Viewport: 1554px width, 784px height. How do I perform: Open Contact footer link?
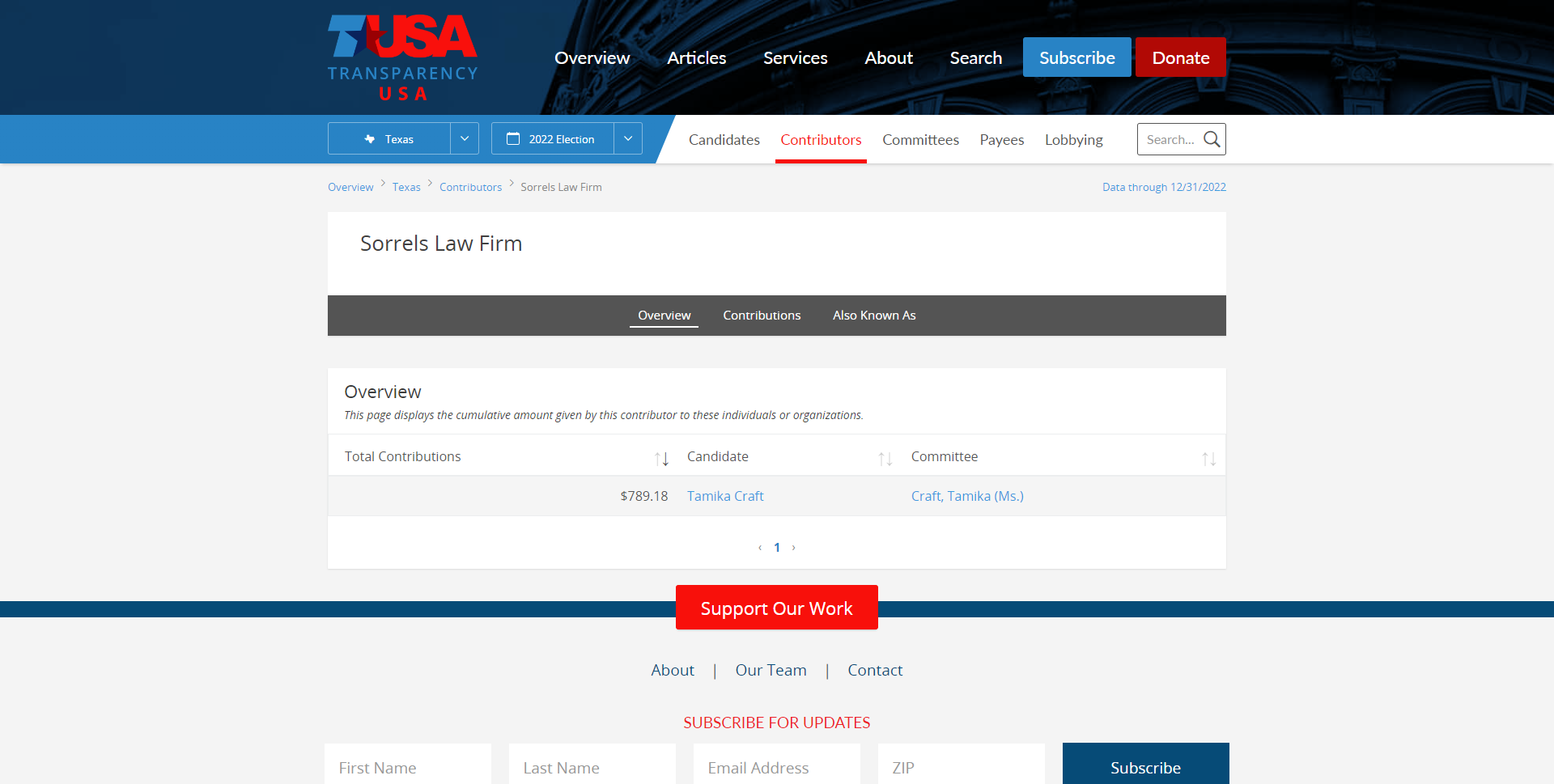tap(875, 670)
